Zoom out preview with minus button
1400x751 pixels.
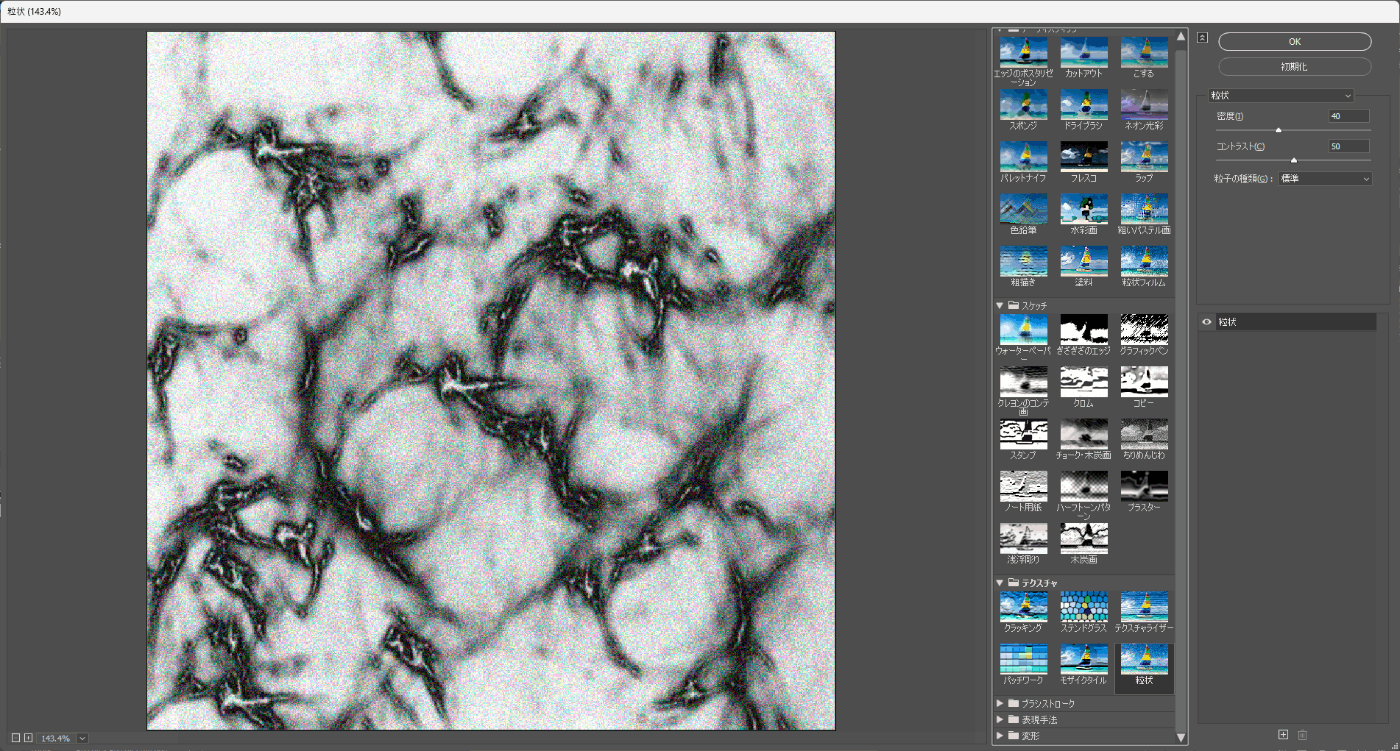pos(16,738)
